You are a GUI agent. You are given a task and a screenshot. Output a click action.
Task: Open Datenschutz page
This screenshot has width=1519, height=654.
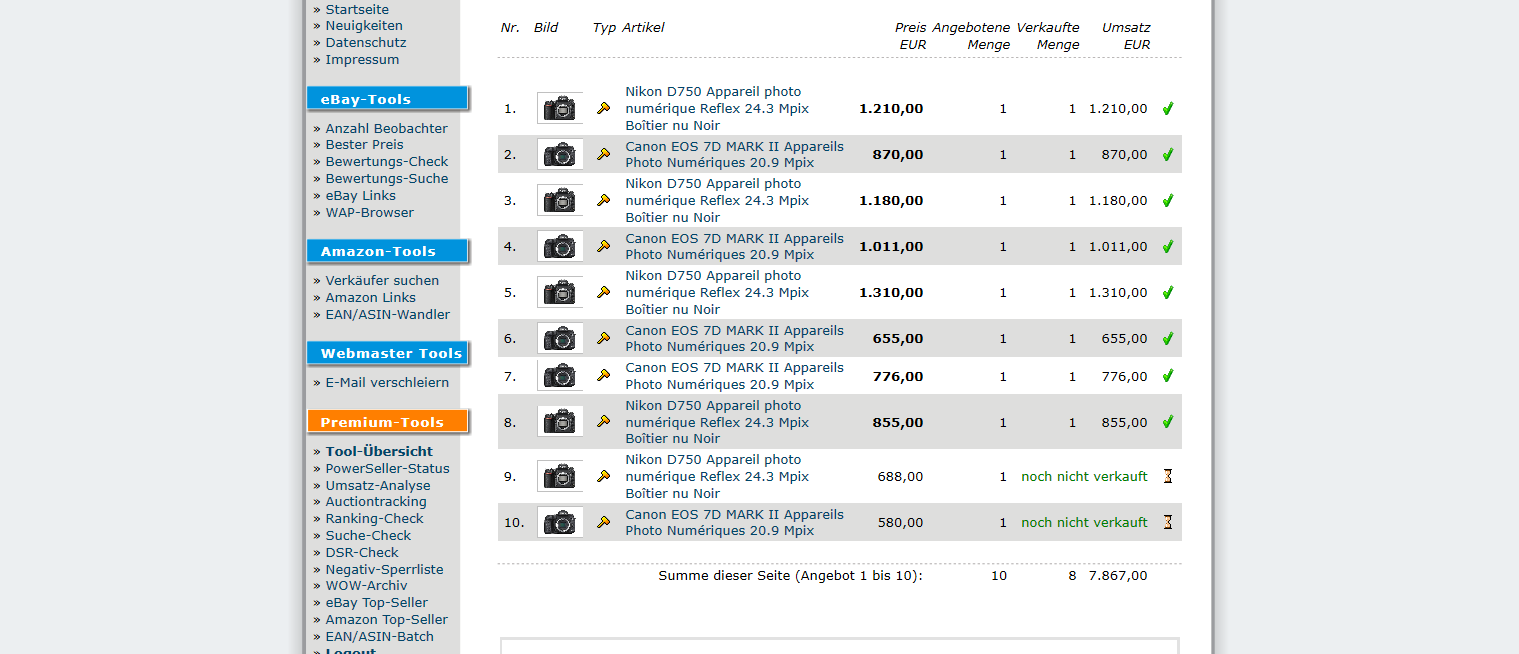[x=365, y=42]
